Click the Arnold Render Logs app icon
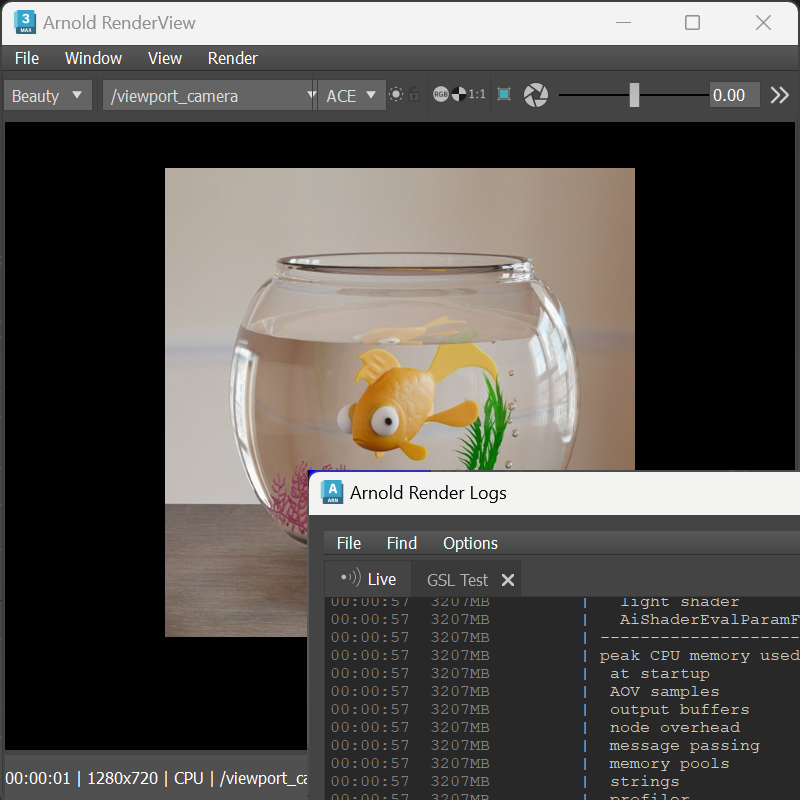The width and height of the screenshot is (800, 800). (332, 492)
